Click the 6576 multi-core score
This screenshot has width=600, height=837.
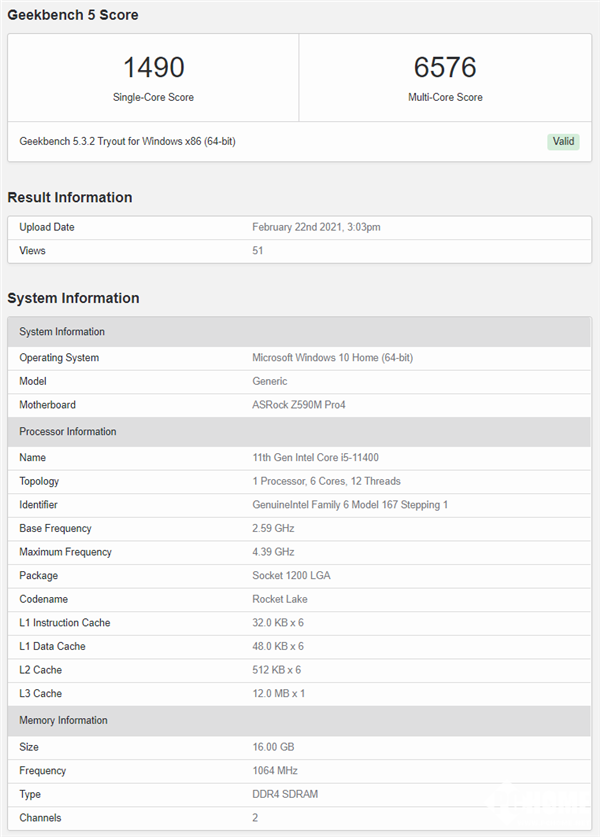click(x=445, y=68)
